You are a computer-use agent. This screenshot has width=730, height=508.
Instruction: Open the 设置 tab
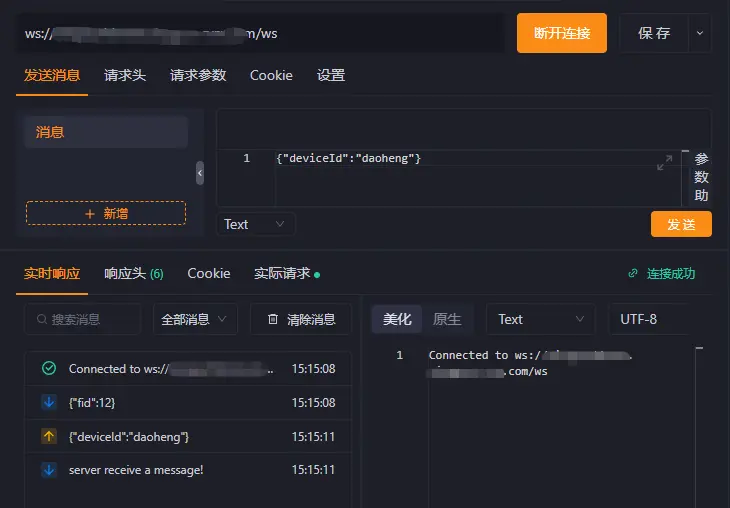pos(331,75)
